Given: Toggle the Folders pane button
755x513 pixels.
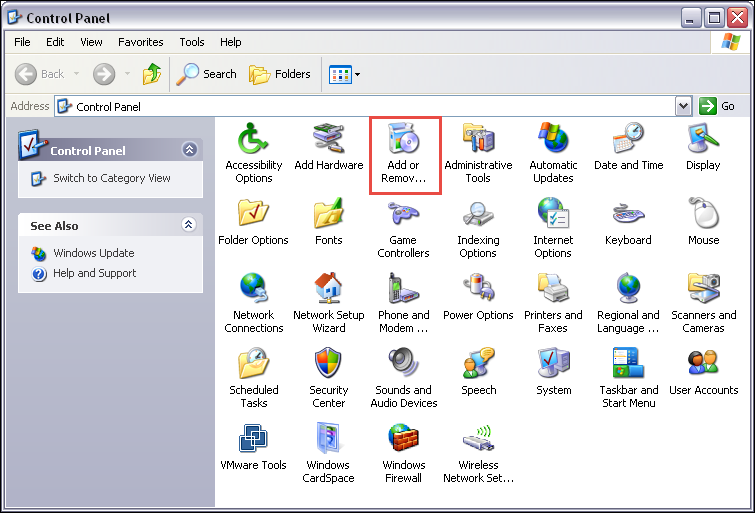Looking at the screenshot, I should 279,74.
